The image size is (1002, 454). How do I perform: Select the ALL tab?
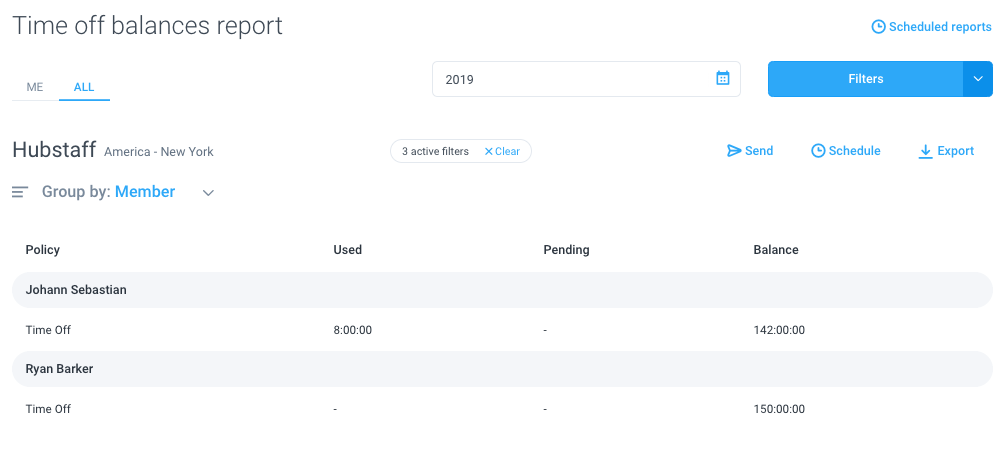pos(84,87)
